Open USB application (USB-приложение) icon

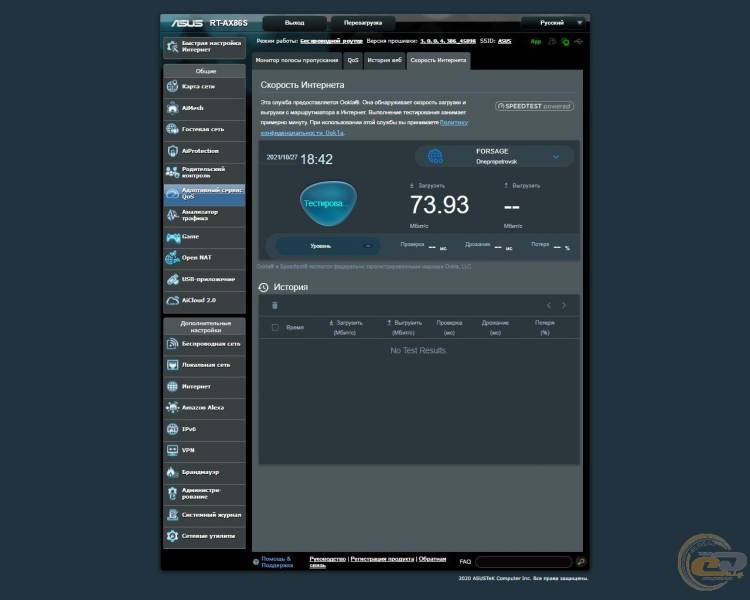pyautogui.click(x=172, y=279)
